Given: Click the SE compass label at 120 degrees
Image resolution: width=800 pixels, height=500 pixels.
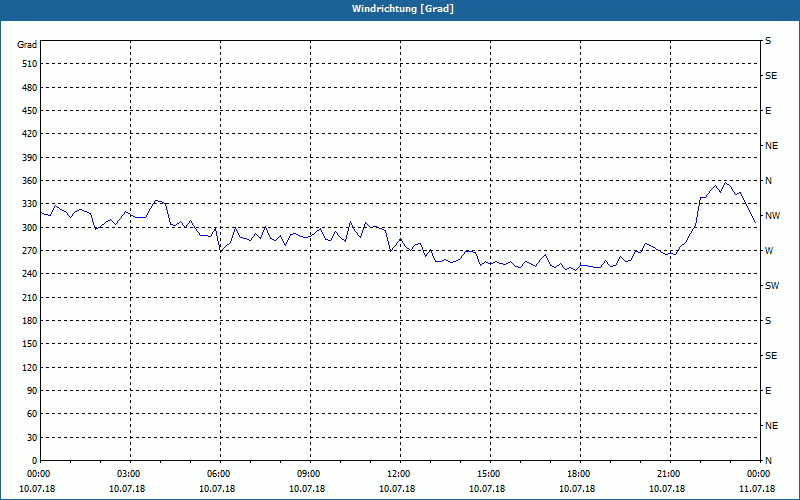Looking at the screenshot, I should point(771,356).
